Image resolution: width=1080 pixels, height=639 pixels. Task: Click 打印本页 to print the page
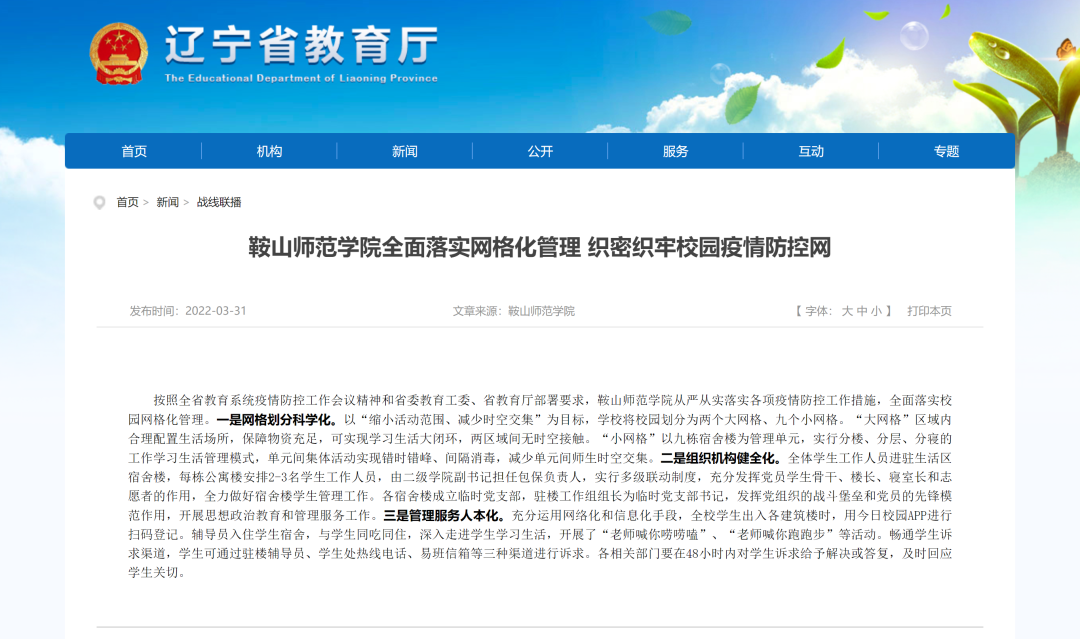[929, 311]
